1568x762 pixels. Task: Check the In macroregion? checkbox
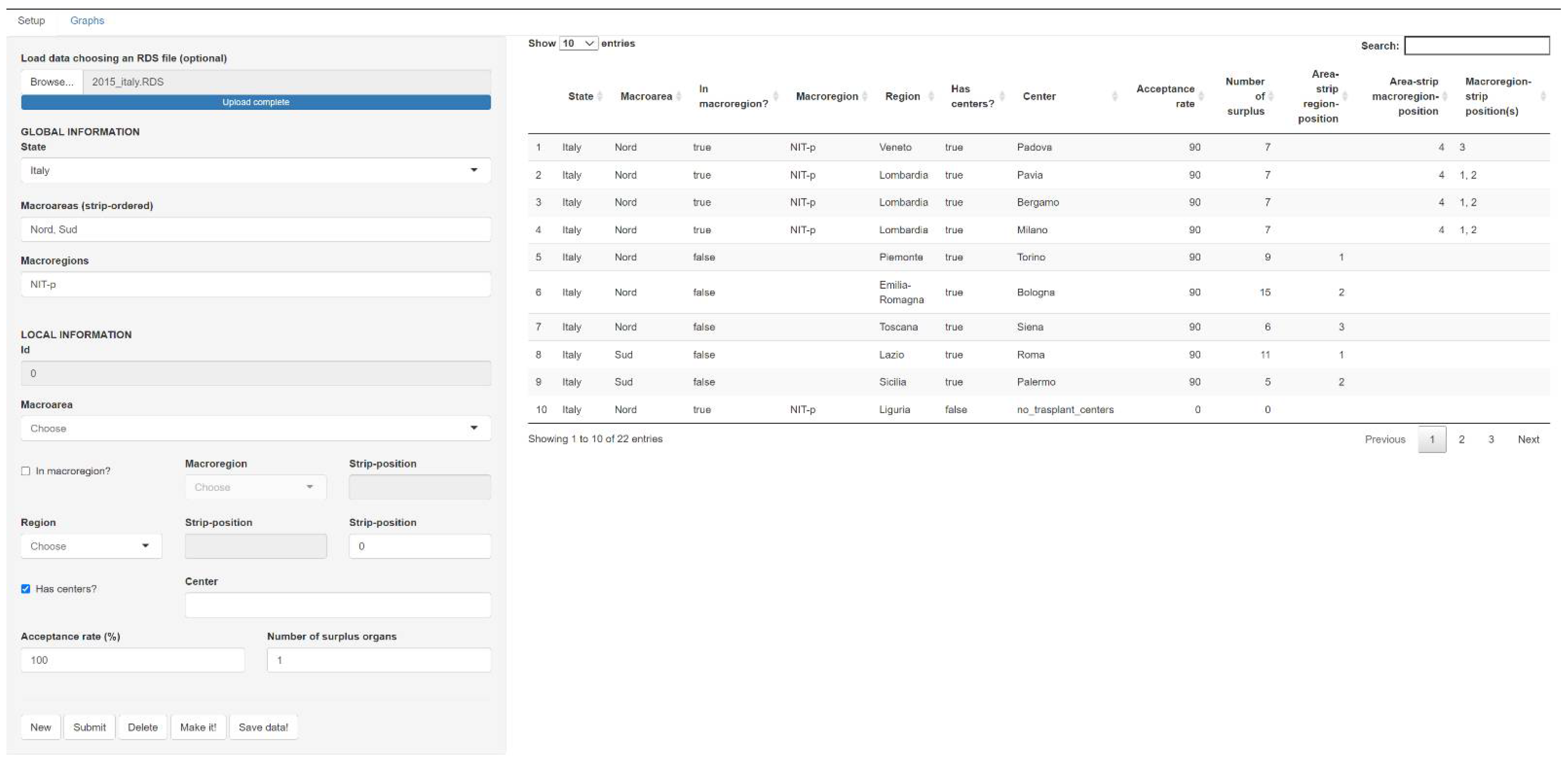26,471
